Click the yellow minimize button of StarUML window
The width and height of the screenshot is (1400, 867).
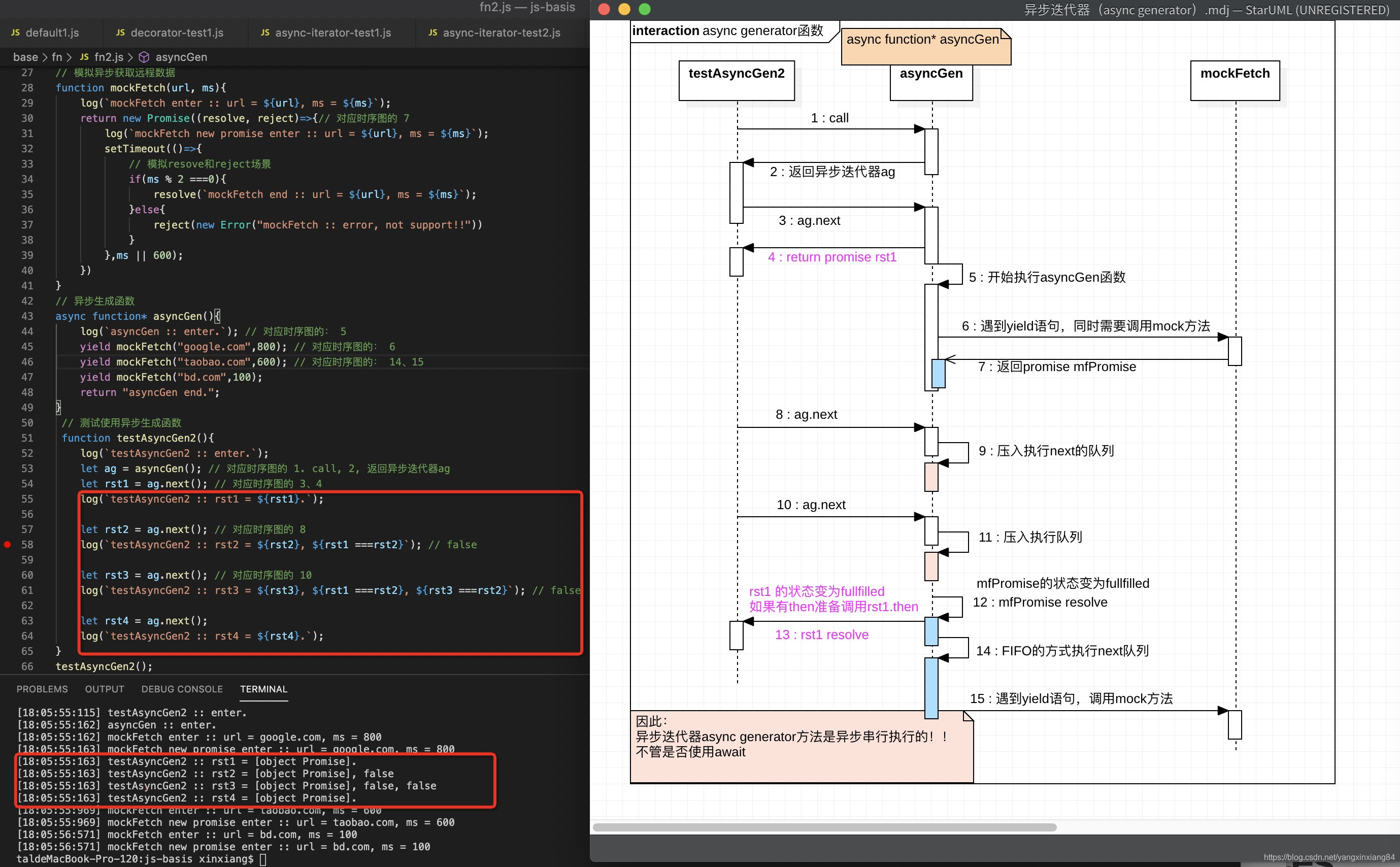click(624, 9)
